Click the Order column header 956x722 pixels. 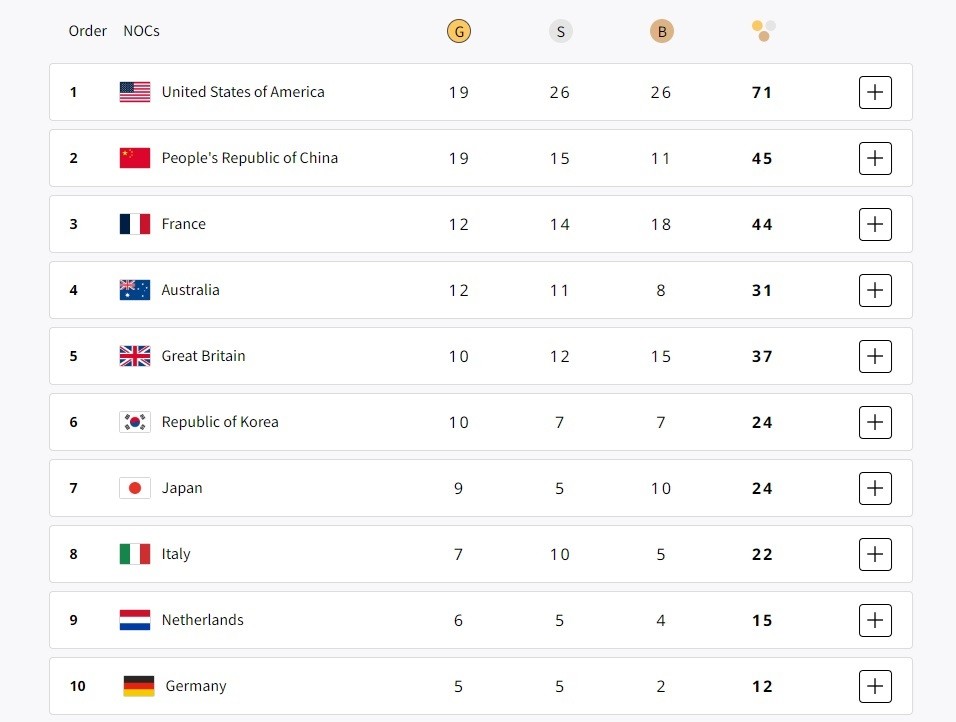[x=87, y=31]
